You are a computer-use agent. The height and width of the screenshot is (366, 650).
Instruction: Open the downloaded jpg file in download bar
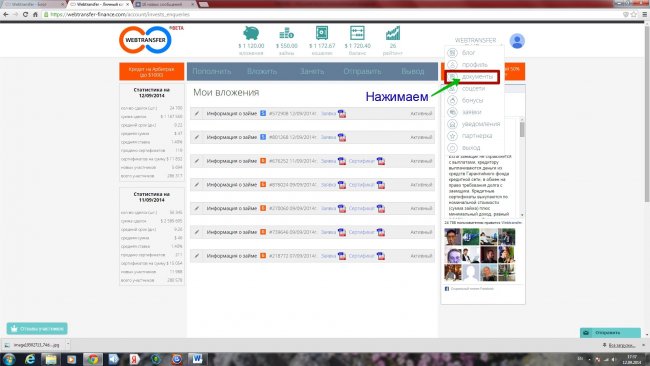[33, 345]
